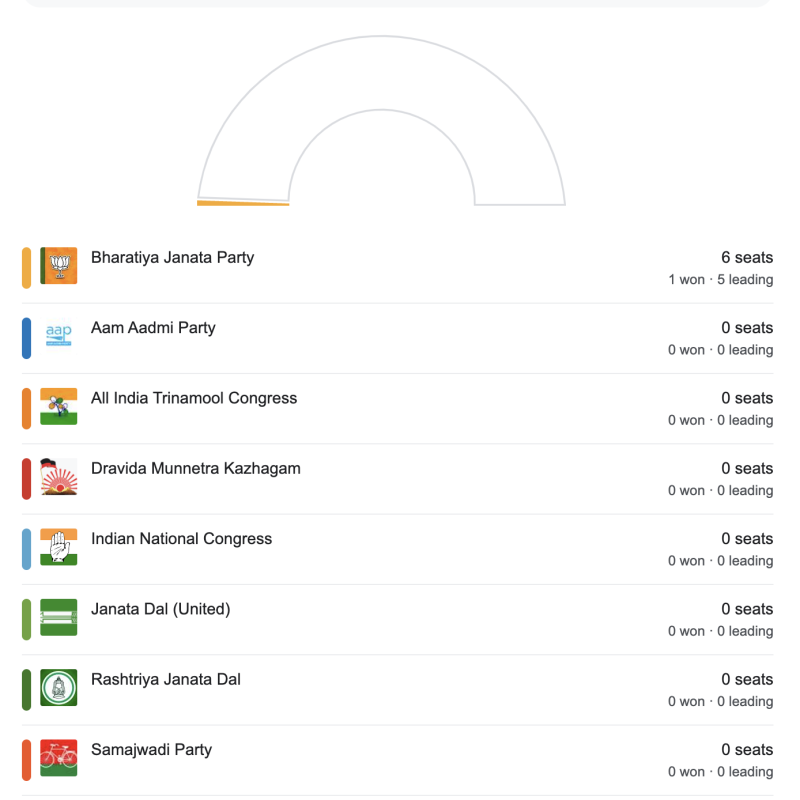
Task: Click the Rashtriya Janata Dal lantern logo
Action: coord(59,689)
